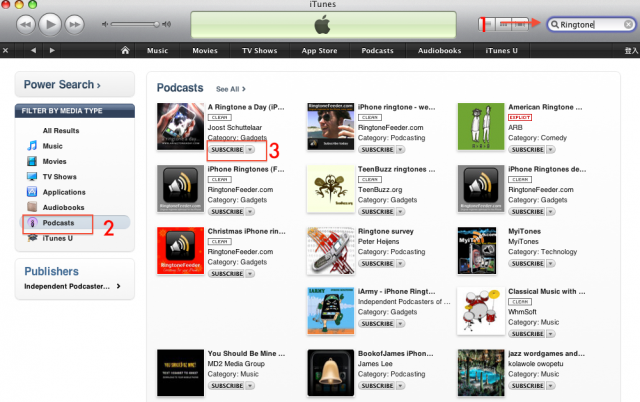Expand Independent Podcaster publishers chevron
The height and width of the screenshot is (402, 640).
tap(118, 286)
